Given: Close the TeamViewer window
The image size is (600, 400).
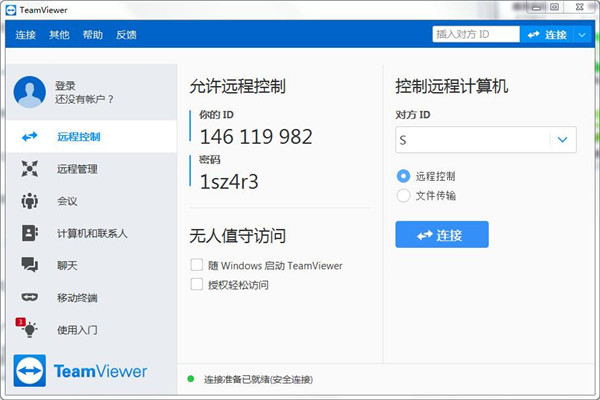Looking at the screenshot, I should tap(580, 7).
